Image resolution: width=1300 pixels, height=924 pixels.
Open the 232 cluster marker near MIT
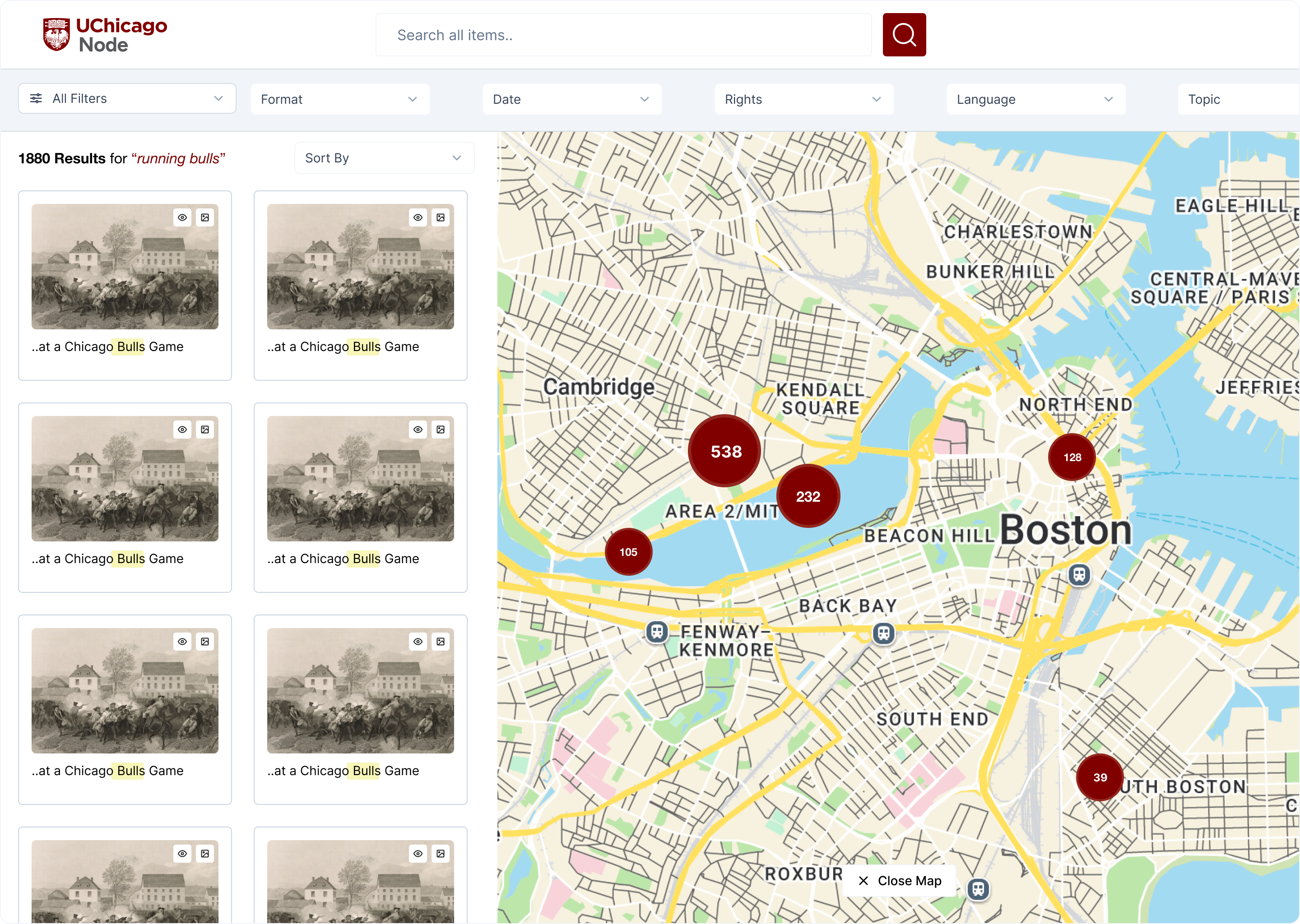click(808, 496)
